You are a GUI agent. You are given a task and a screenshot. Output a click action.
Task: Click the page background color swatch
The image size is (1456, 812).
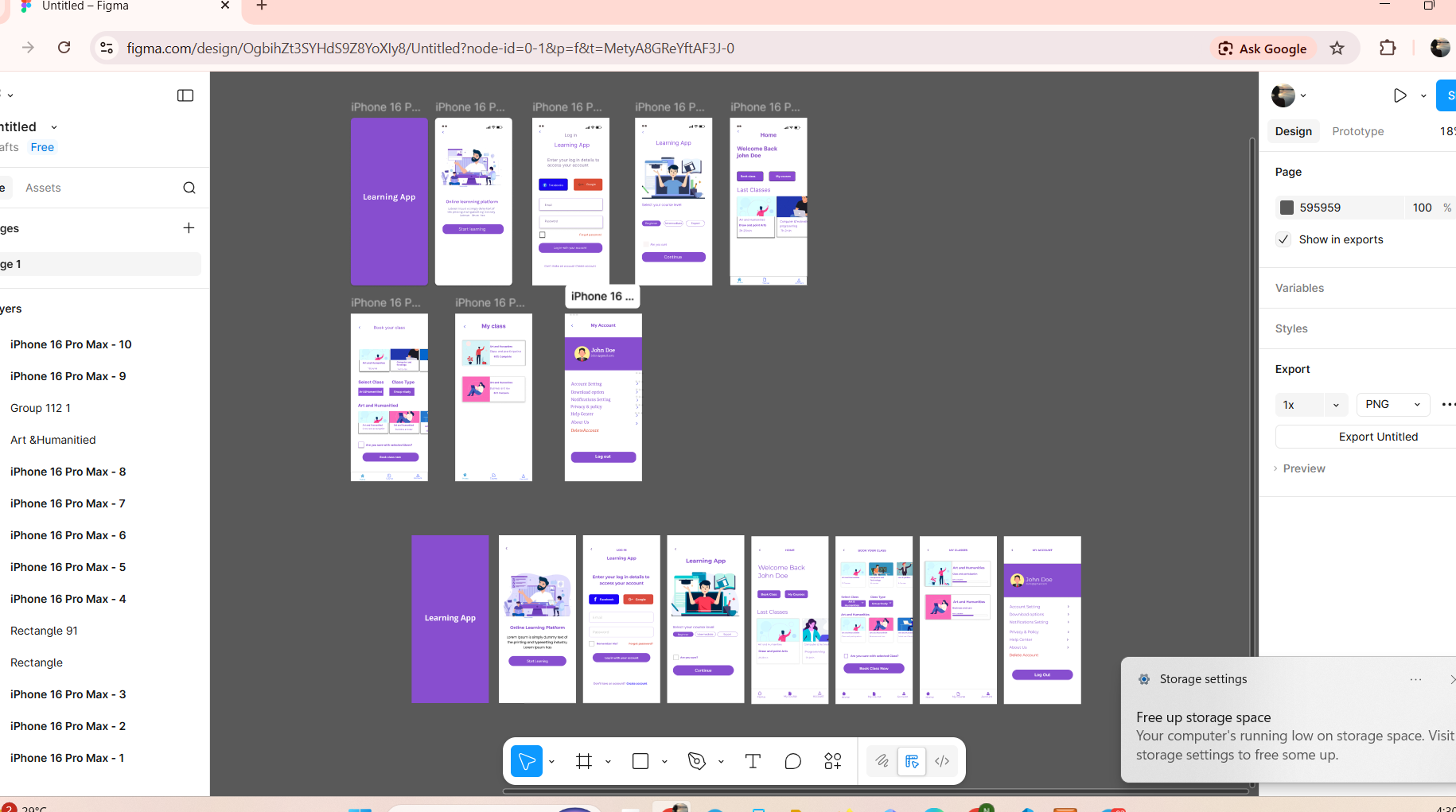1287,208
